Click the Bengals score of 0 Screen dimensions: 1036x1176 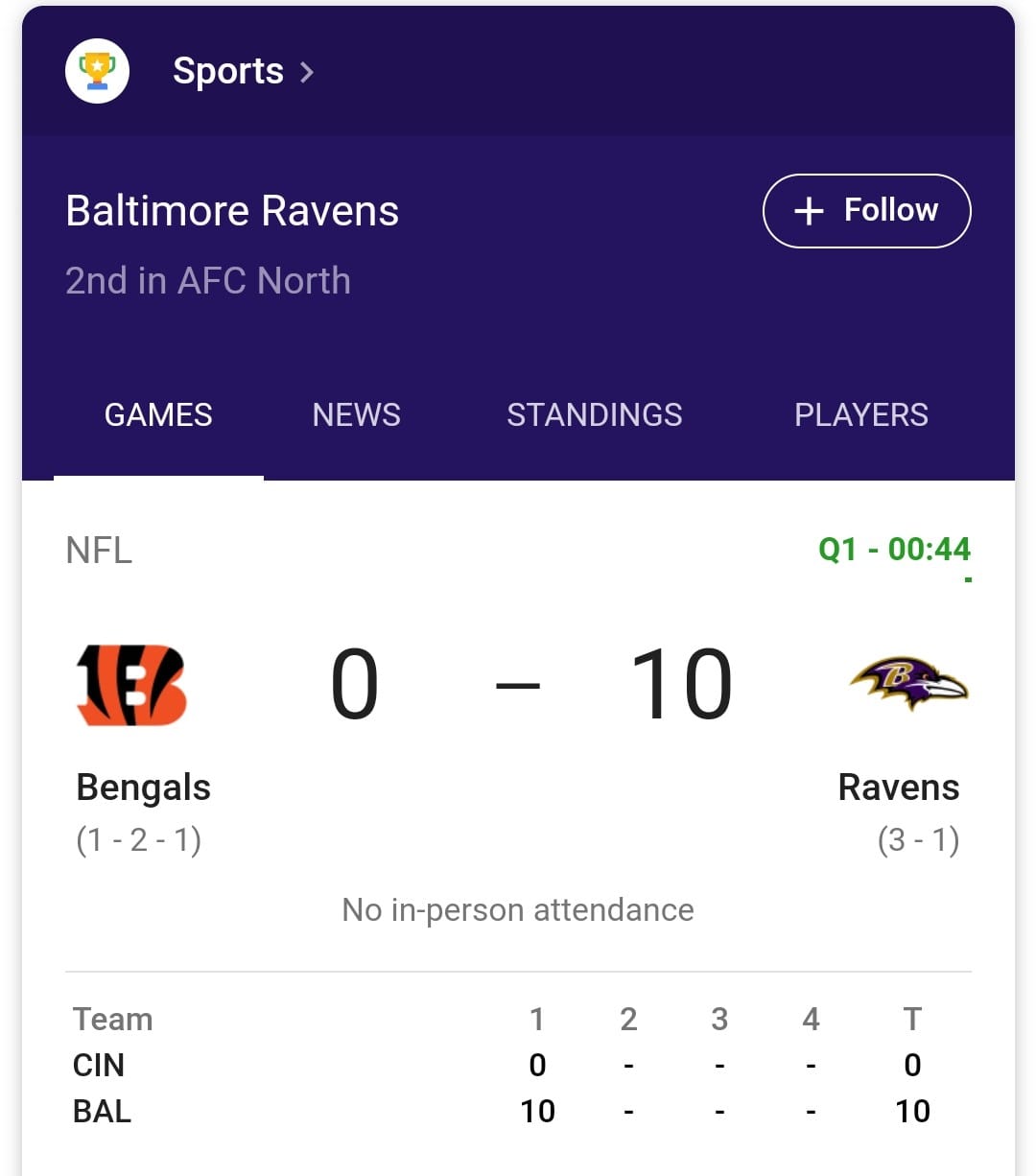(355, 685)
